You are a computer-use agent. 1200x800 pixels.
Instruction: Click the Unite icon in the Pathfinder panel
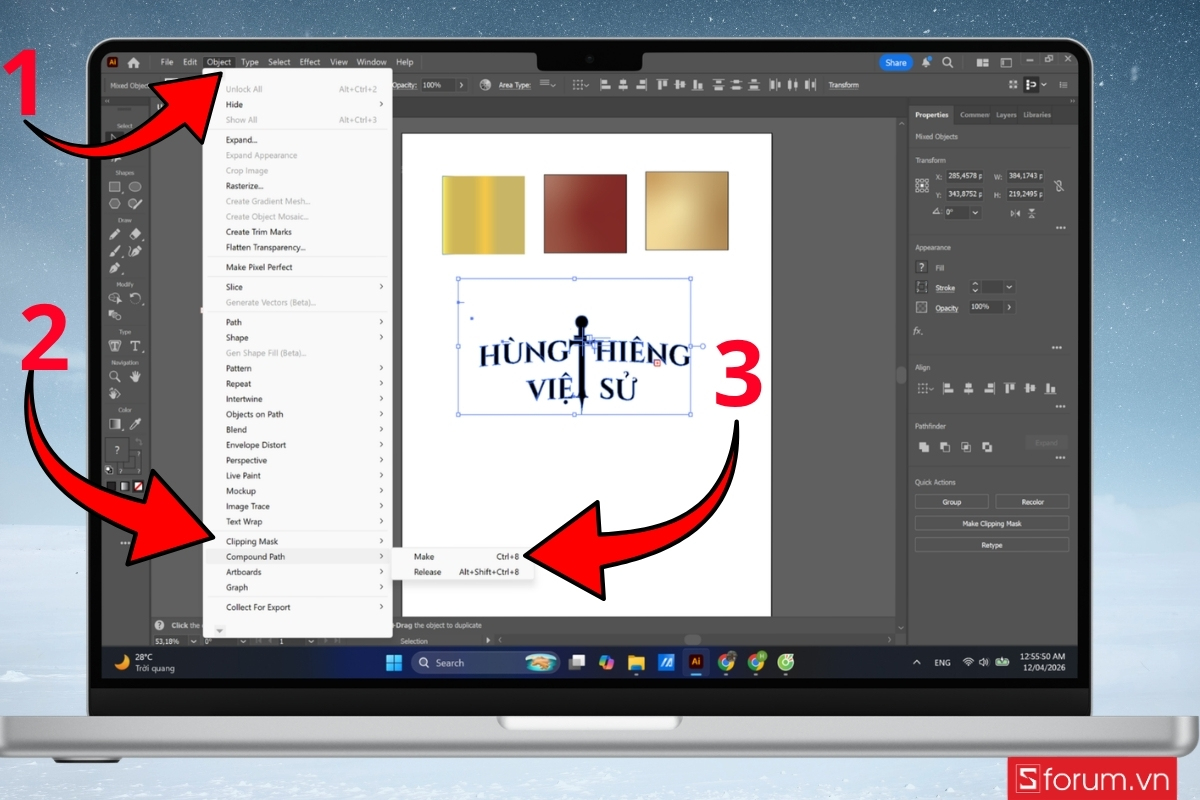[923, 446]
